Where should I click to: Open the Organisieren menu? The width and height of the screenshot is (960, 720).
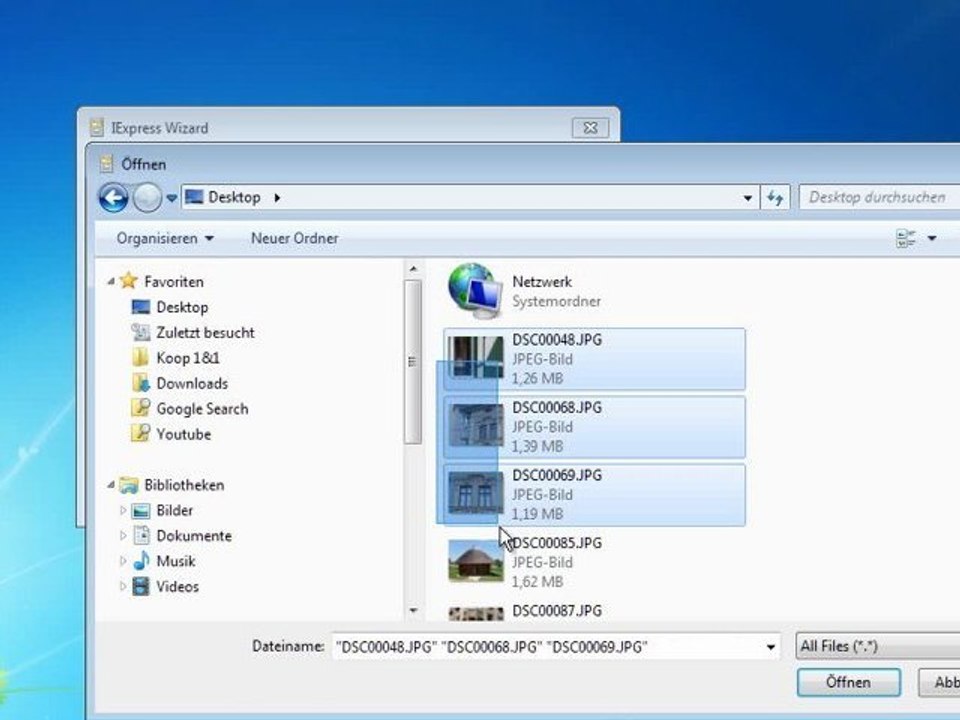pos(165,238)
